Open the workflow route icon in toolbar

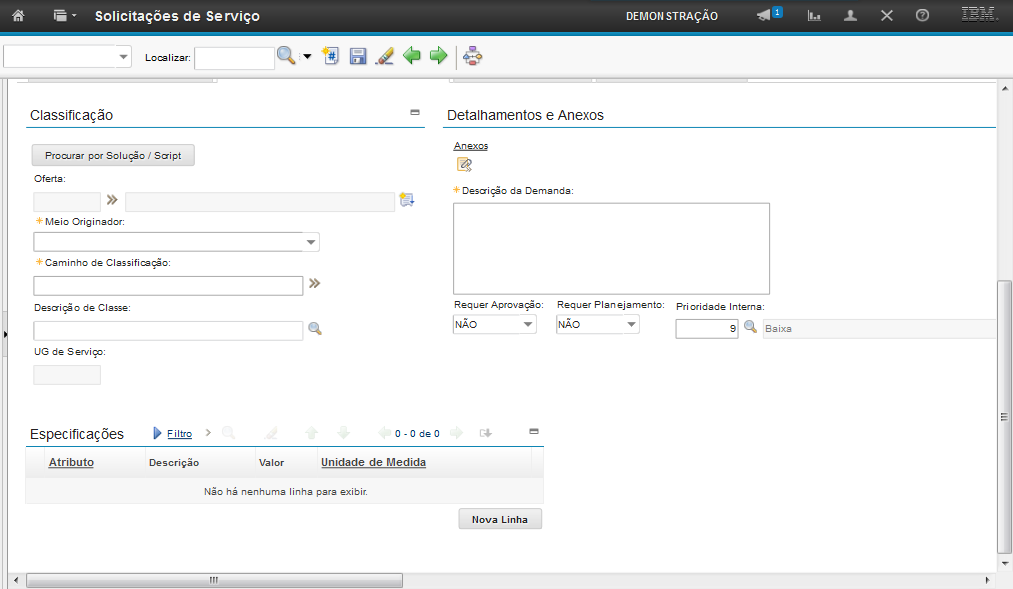473,57
